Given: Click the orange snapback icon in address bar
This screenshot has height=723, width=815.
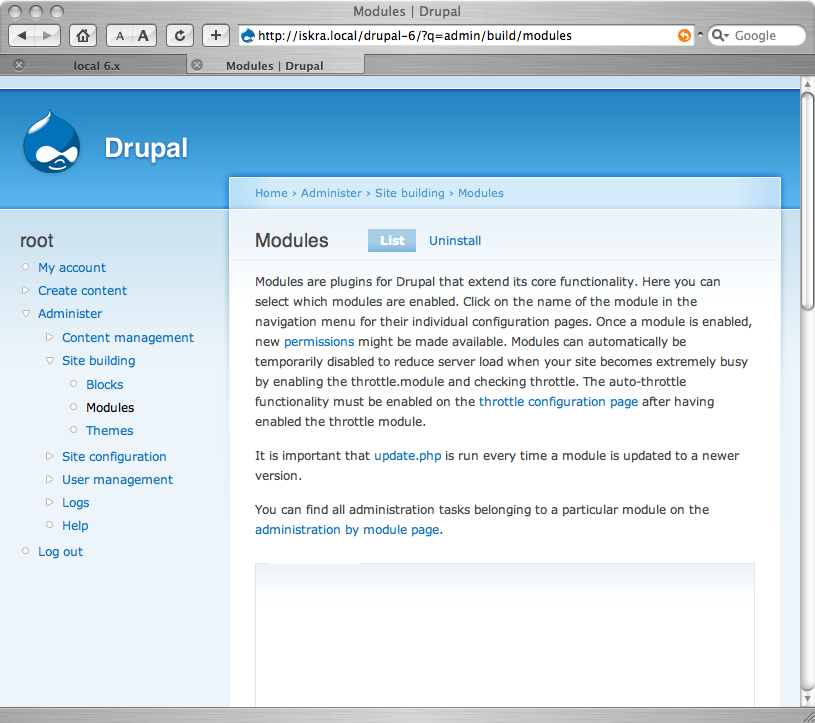Looking at the screenshot, I should click(x=685, y=35).
